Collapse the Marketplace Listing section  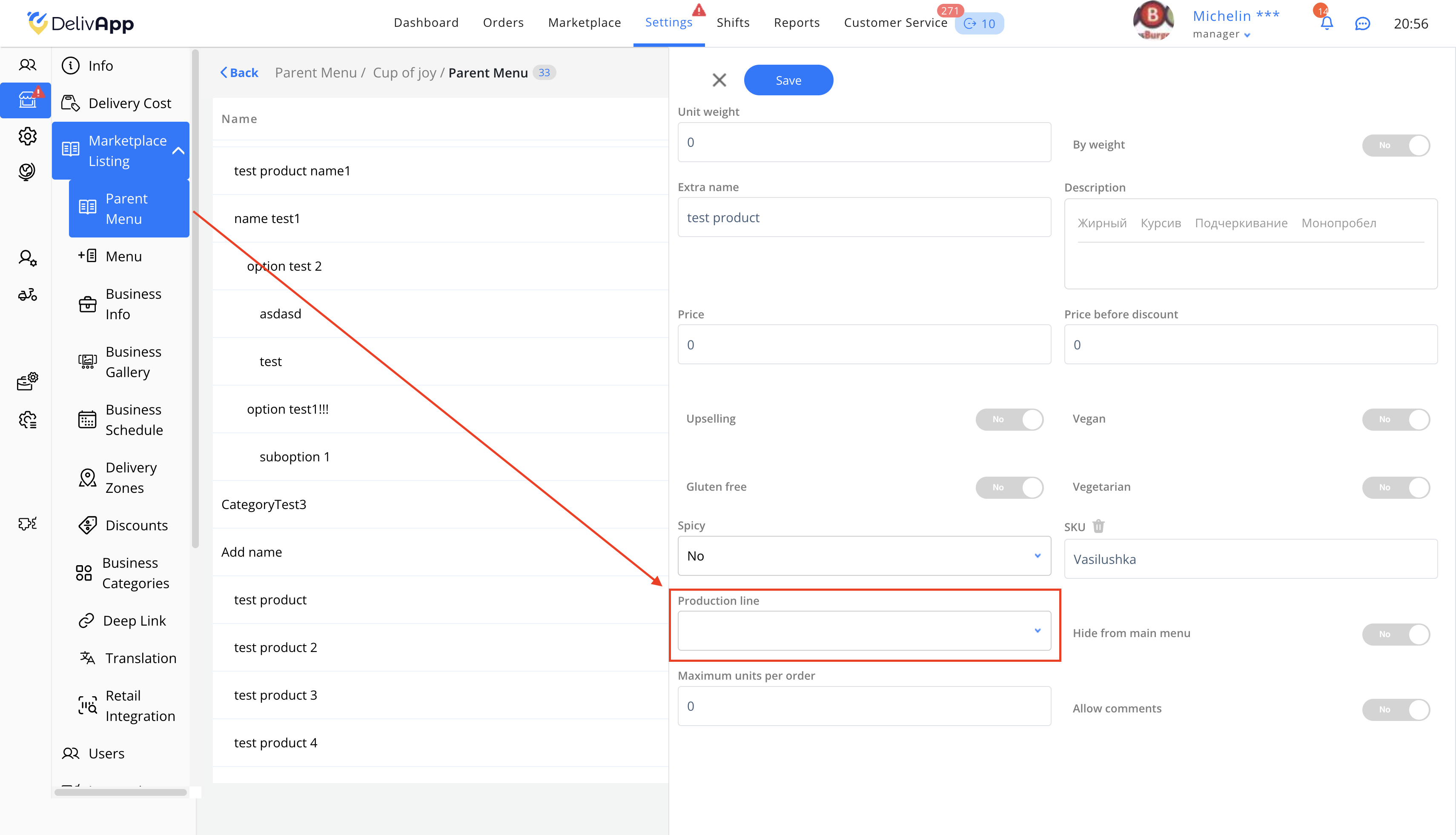pyautogui.click(x=178, y=151)
